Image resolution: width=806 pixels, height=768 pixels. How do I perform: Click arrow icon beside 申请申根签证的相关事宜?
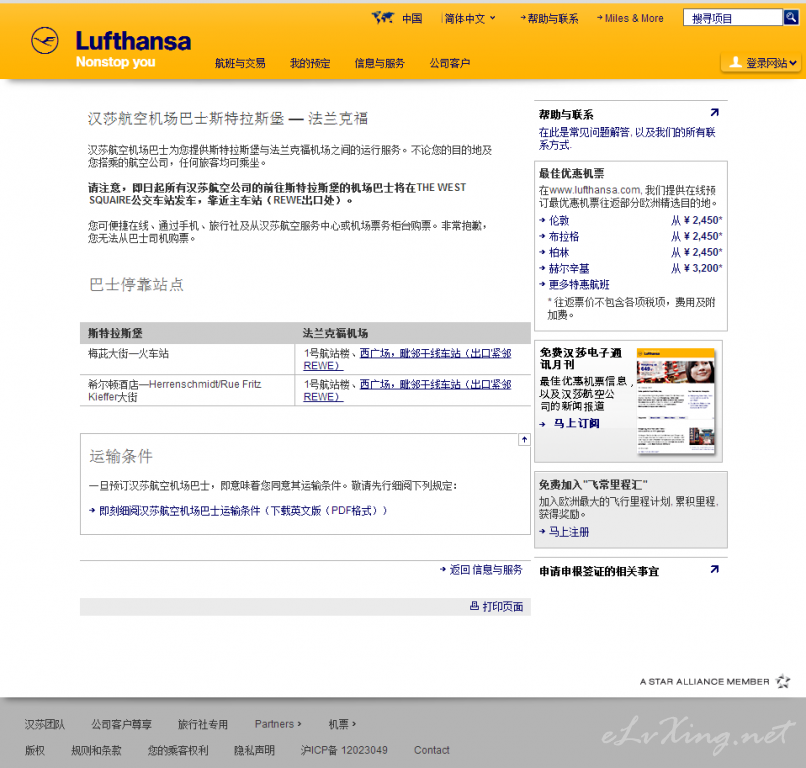coord(715,569)
